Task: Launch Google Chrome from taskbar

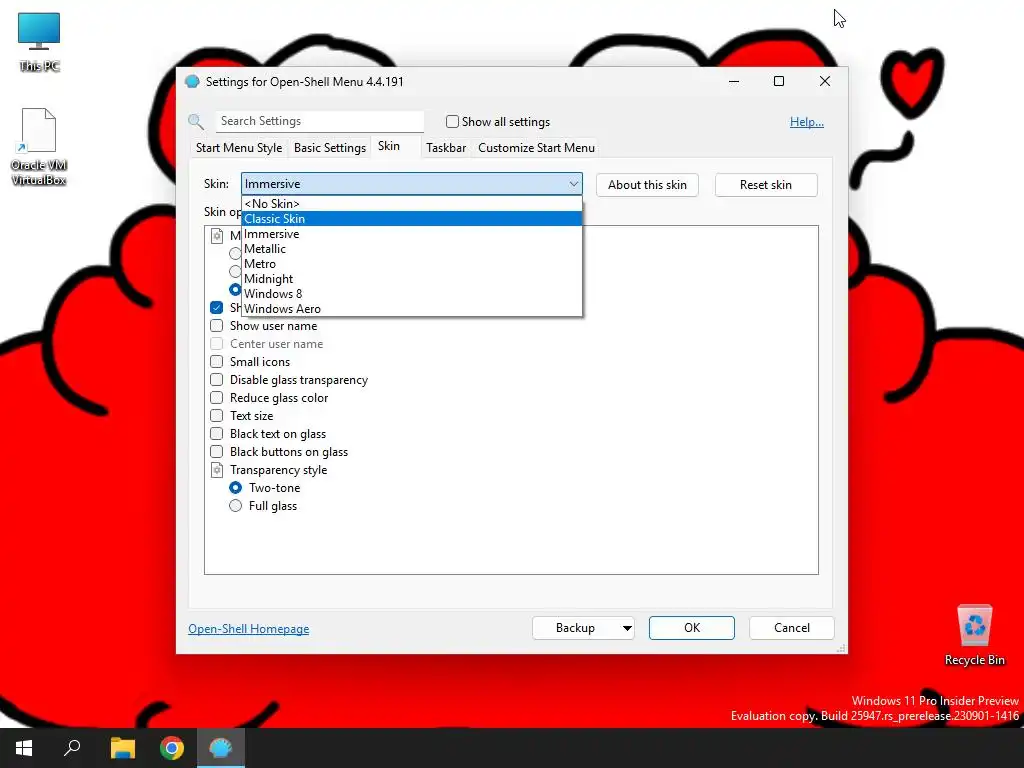Action: [172, 748]
